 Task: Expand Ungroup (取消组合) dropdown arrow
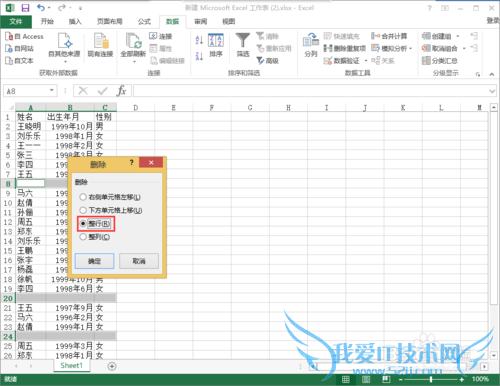click(464, 49)
